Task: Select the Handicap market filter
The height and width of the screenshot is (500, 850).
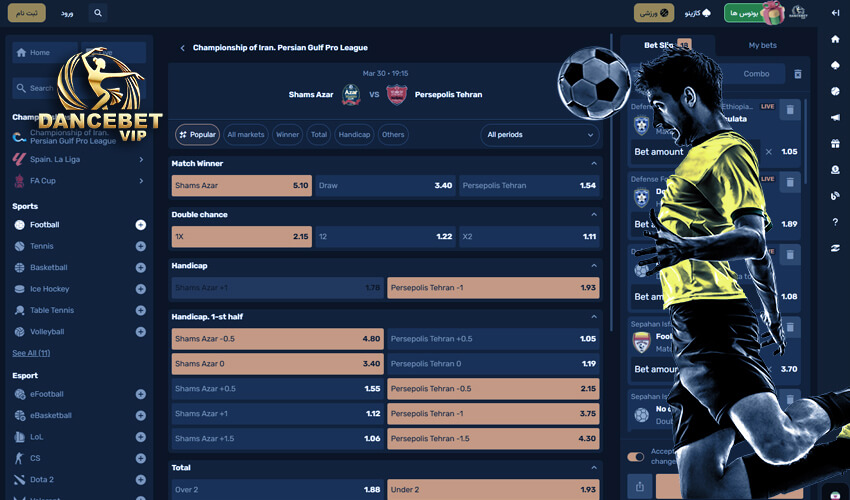Action: point(354,134)
